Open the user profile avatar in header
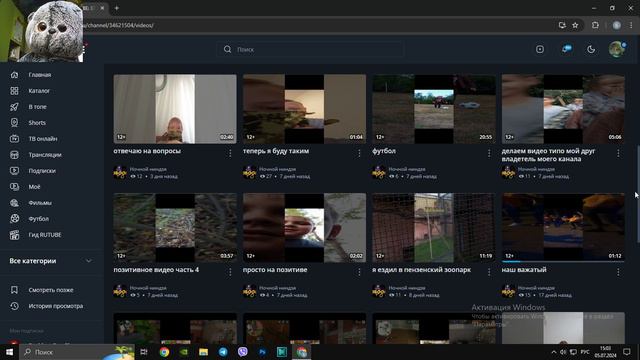Screen dimensions: 640x360 click(617, 49)
